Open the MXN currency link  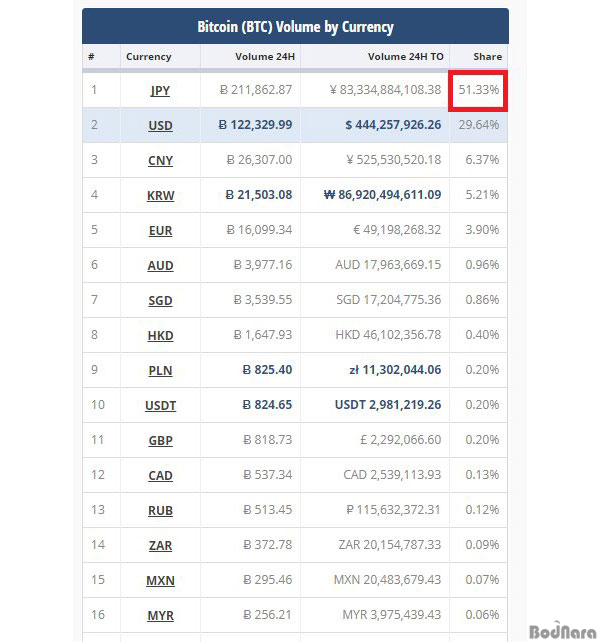[160, 580]
